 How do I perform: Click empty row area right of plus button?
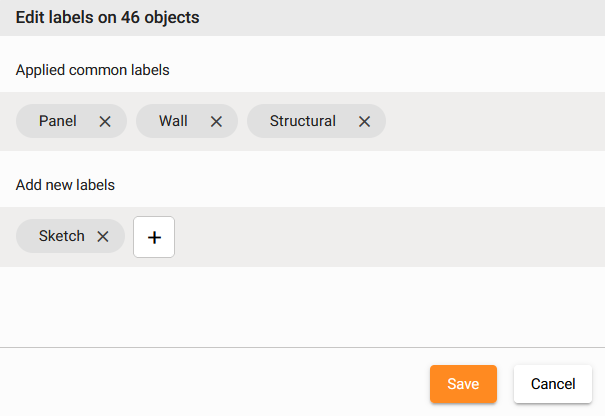[x=390, y=237]
